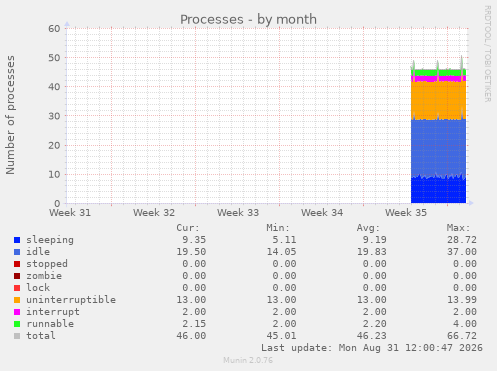
Task: Click the y-axis value 30
Action: tap(54, 116)
